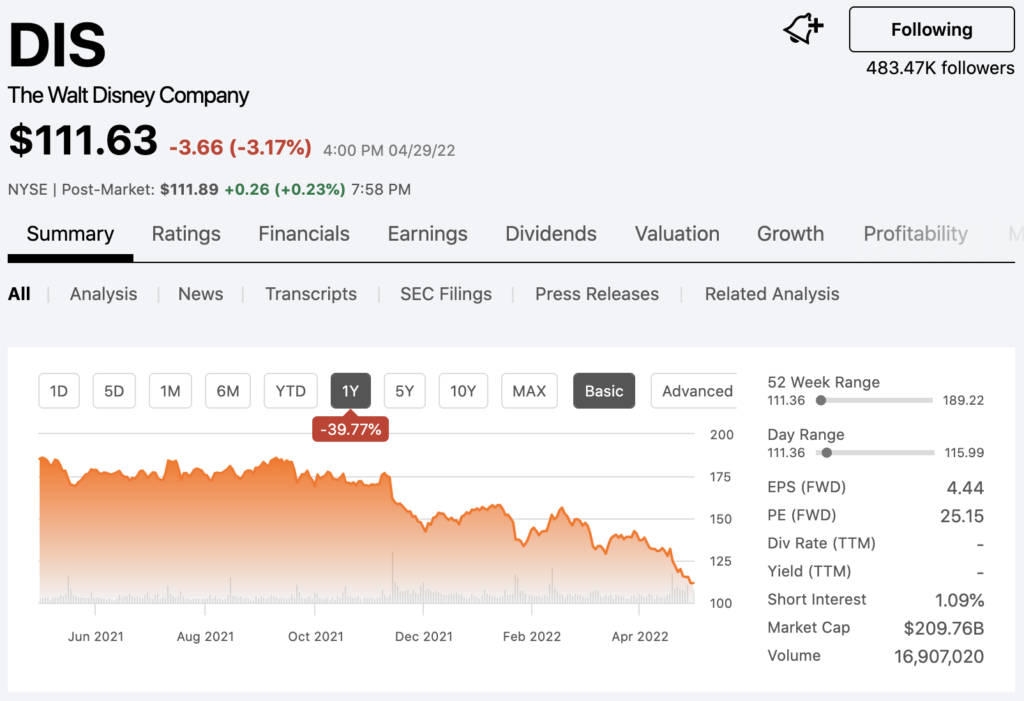Viewport: 1024px width, 701px height.
Task: Filter by Analysis
Action: (x=103, y=294)
